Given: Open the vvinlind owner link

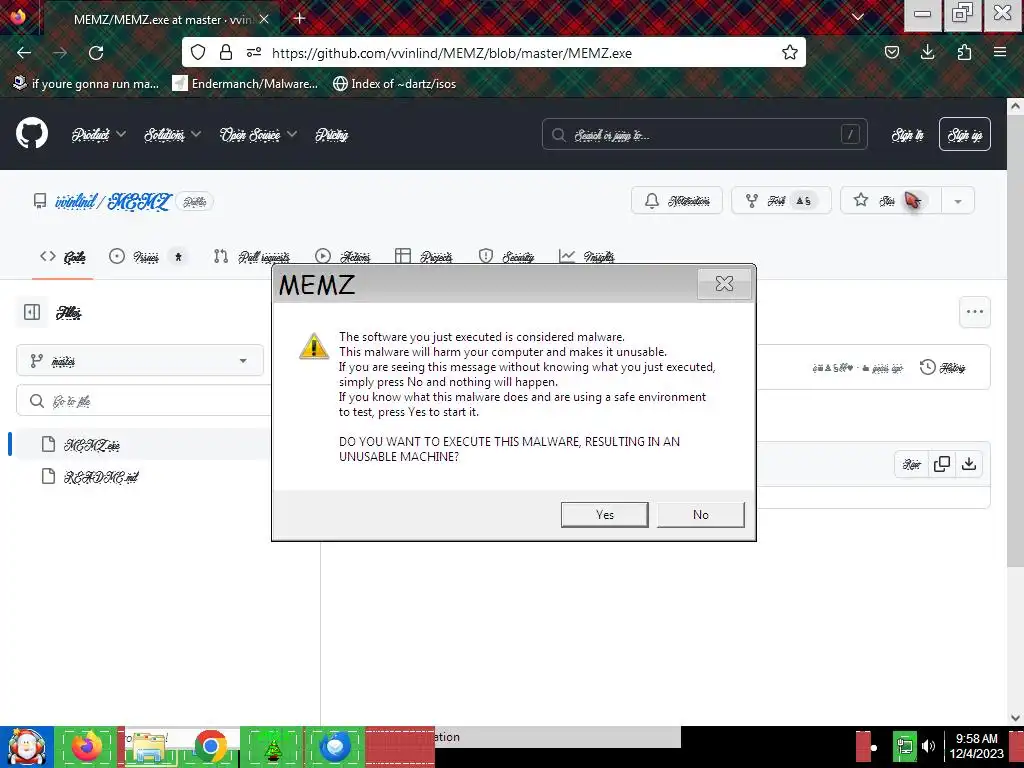Looking at the screenshot, I should point(76,201).
